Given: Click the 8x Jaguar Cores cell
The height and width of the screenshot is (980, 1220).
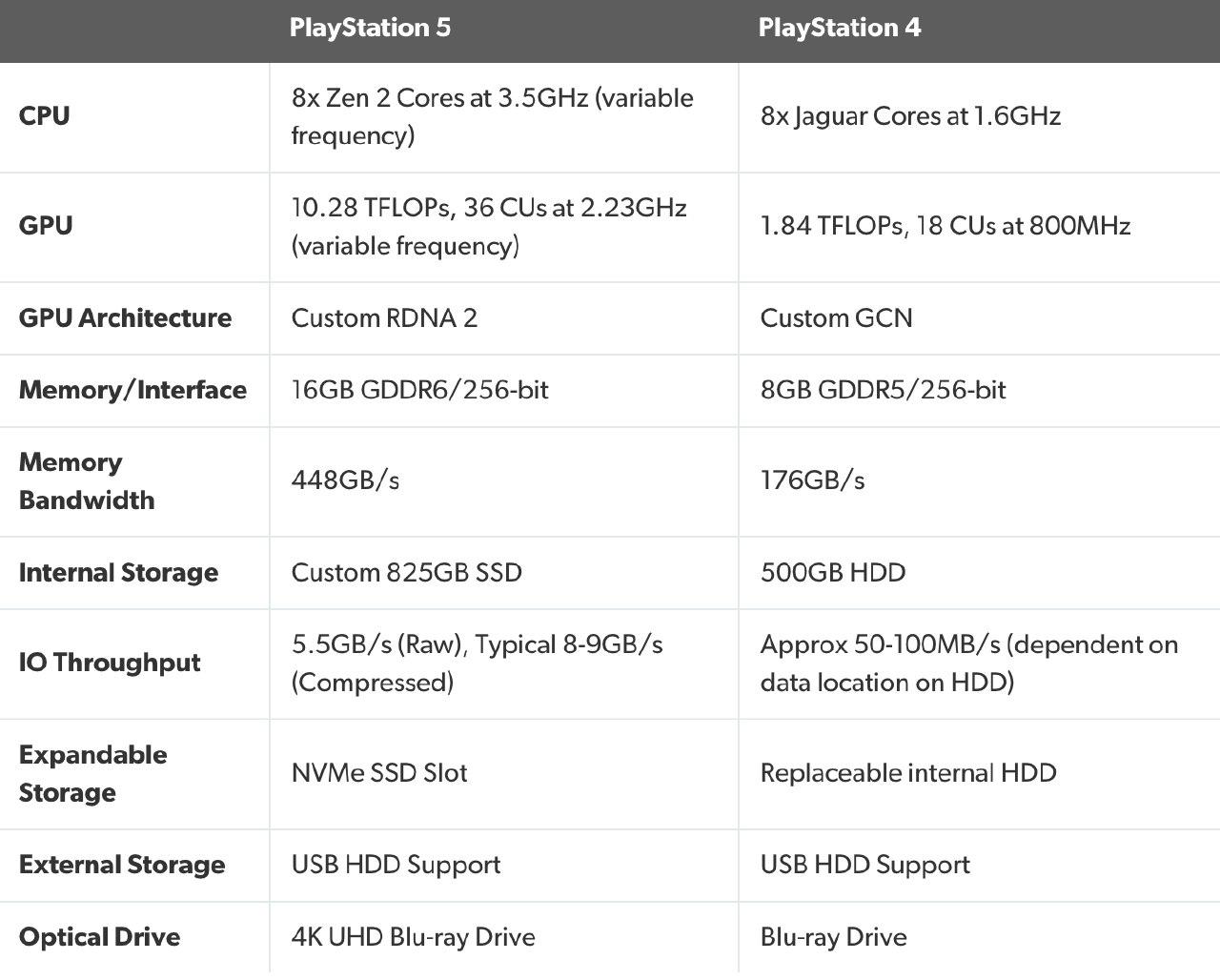Looking at the screenshot, I should coord(910,116).
